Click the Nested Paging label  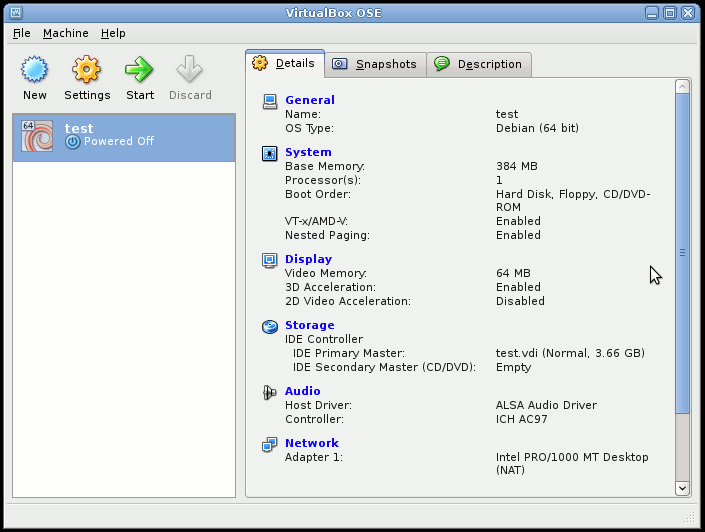click(x=327, y=235)
